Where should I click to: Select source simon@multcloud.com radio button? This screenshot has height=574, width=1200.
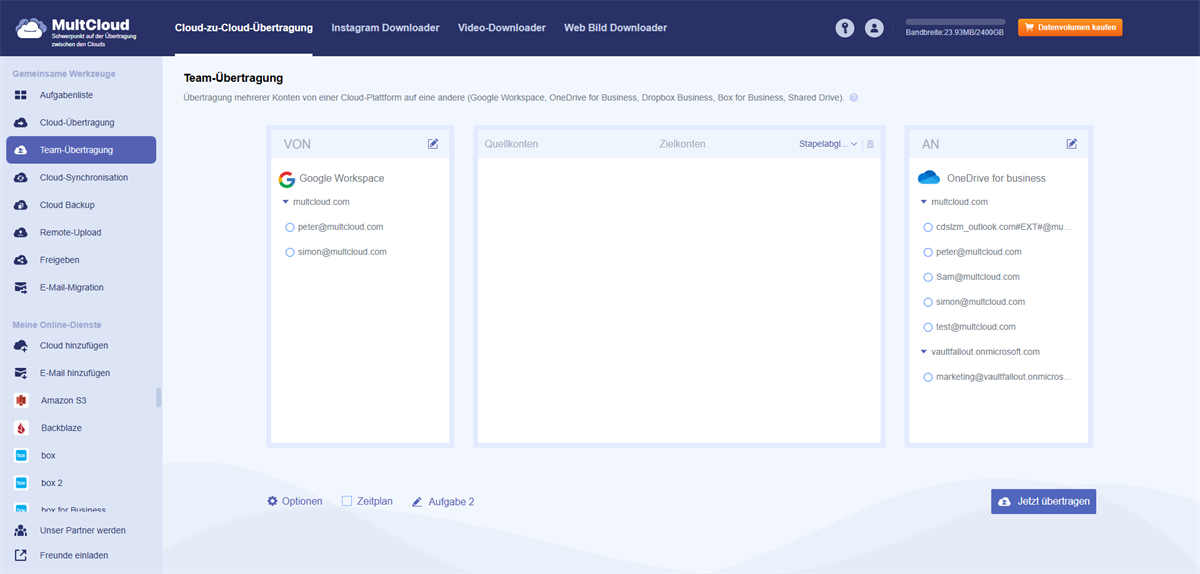coord(290,252)
